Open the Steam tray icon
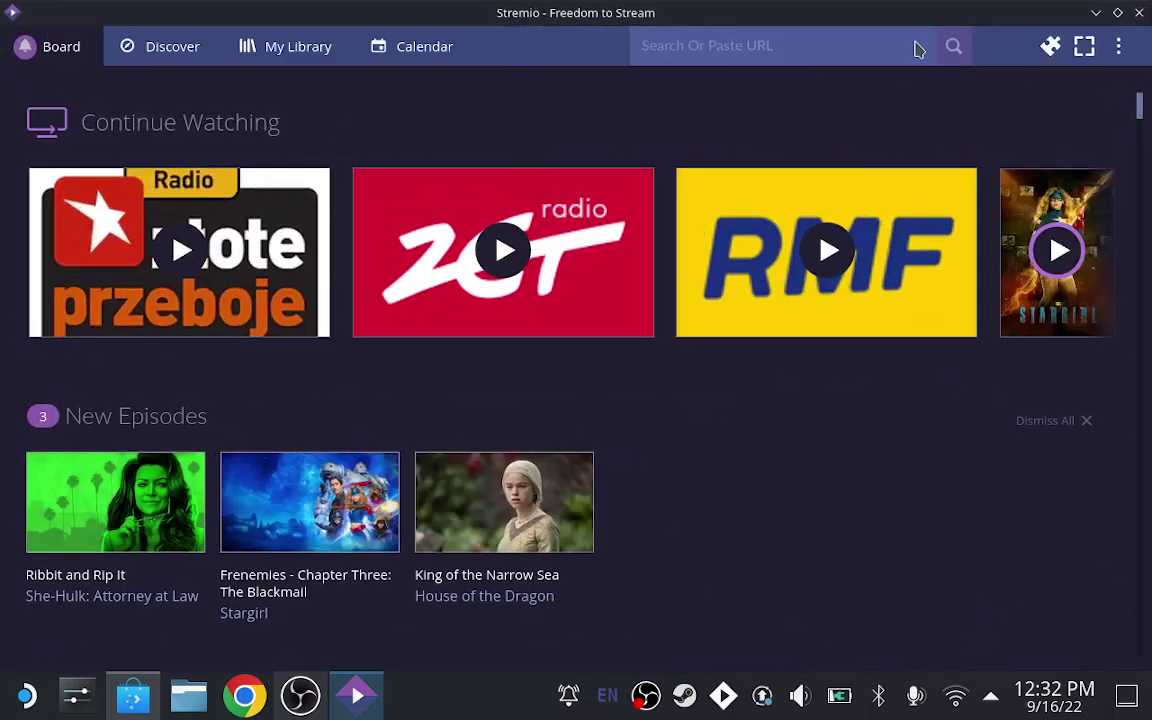1152x720 pixels. [685, 695]
